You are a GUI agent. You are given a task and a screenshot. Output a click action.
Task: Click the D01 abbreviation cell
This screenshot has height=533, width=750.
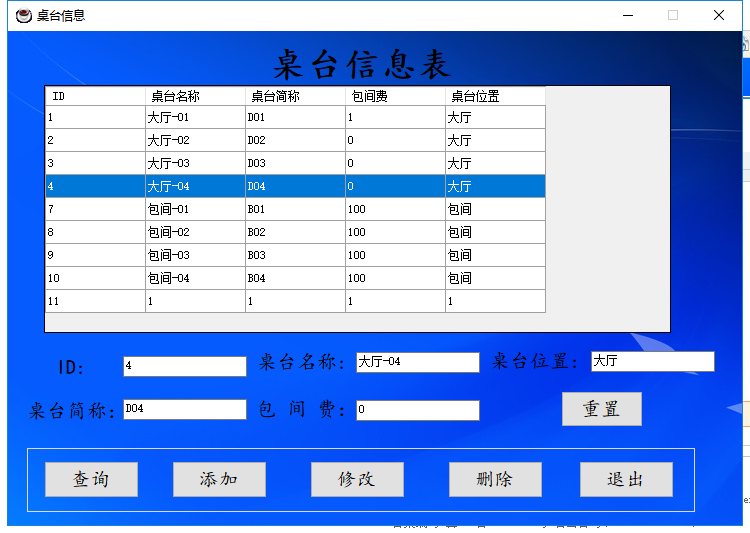(x=295, y=117)
